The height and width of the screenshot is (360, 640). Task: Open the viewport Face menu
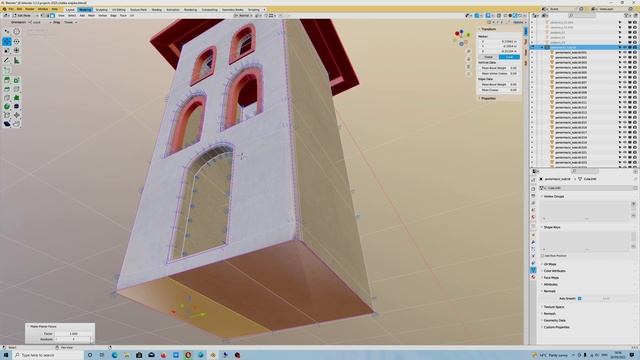click(x=123, y=16)
